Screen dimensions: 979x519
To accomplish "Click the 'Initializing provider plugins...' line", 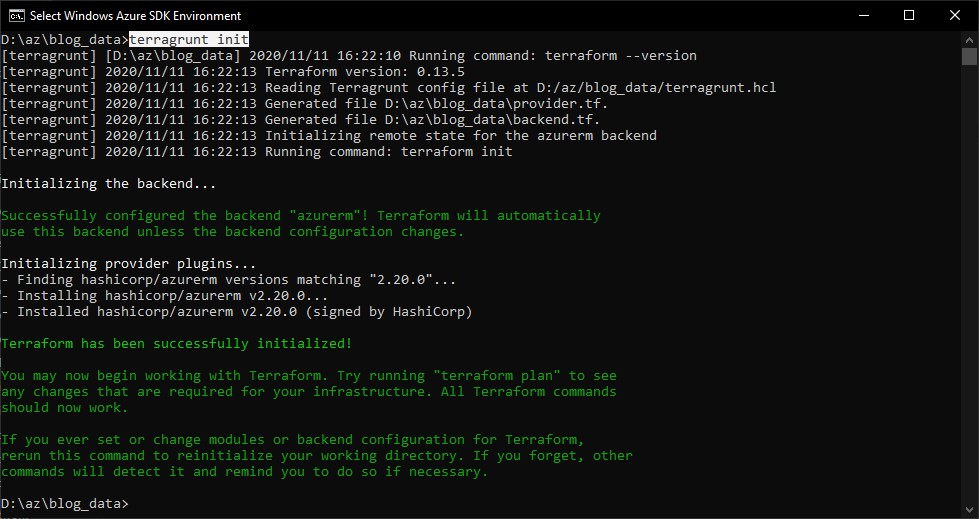I will point(129,264).
